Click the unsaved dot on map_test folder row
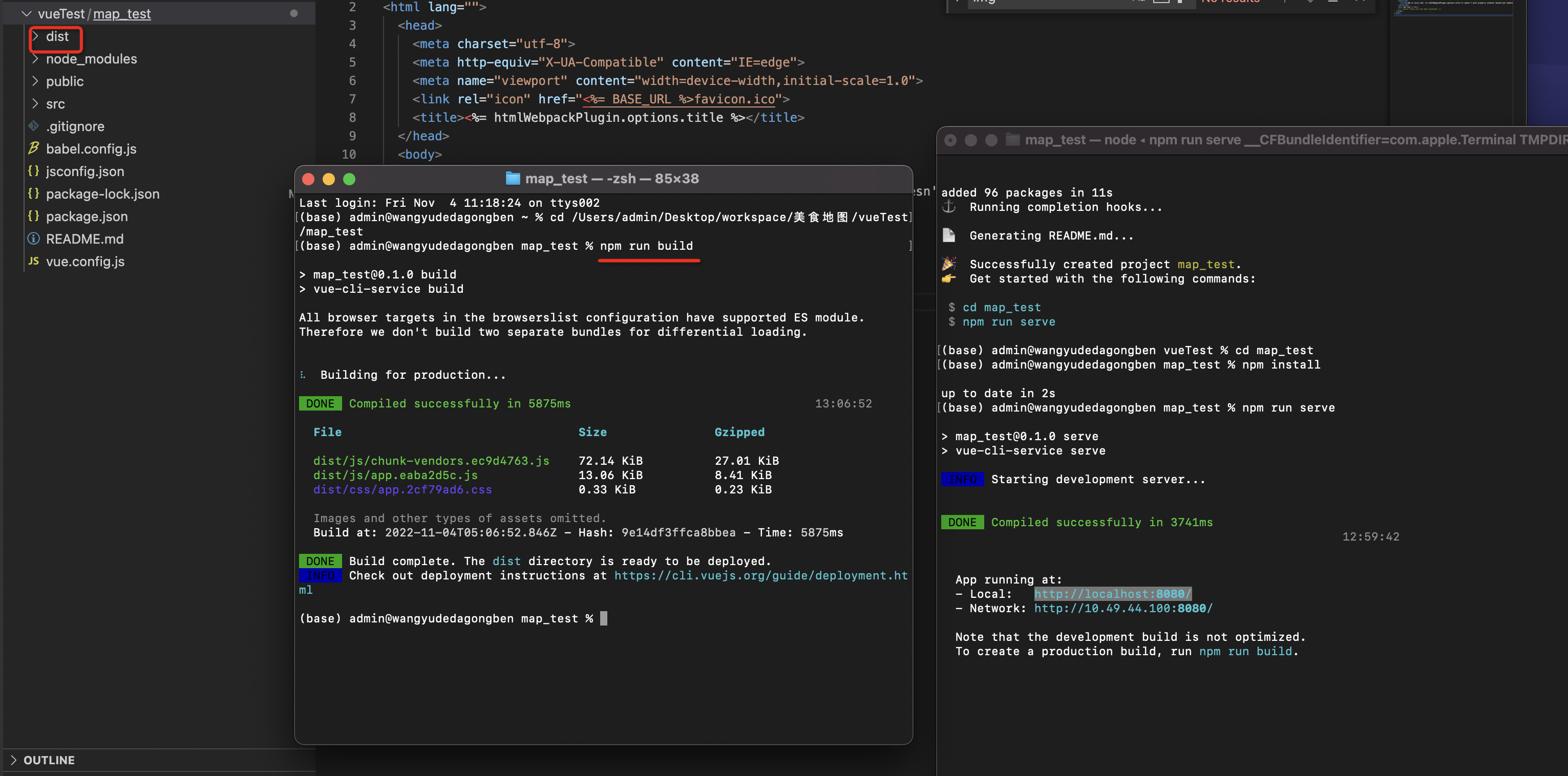 (293, 13)
